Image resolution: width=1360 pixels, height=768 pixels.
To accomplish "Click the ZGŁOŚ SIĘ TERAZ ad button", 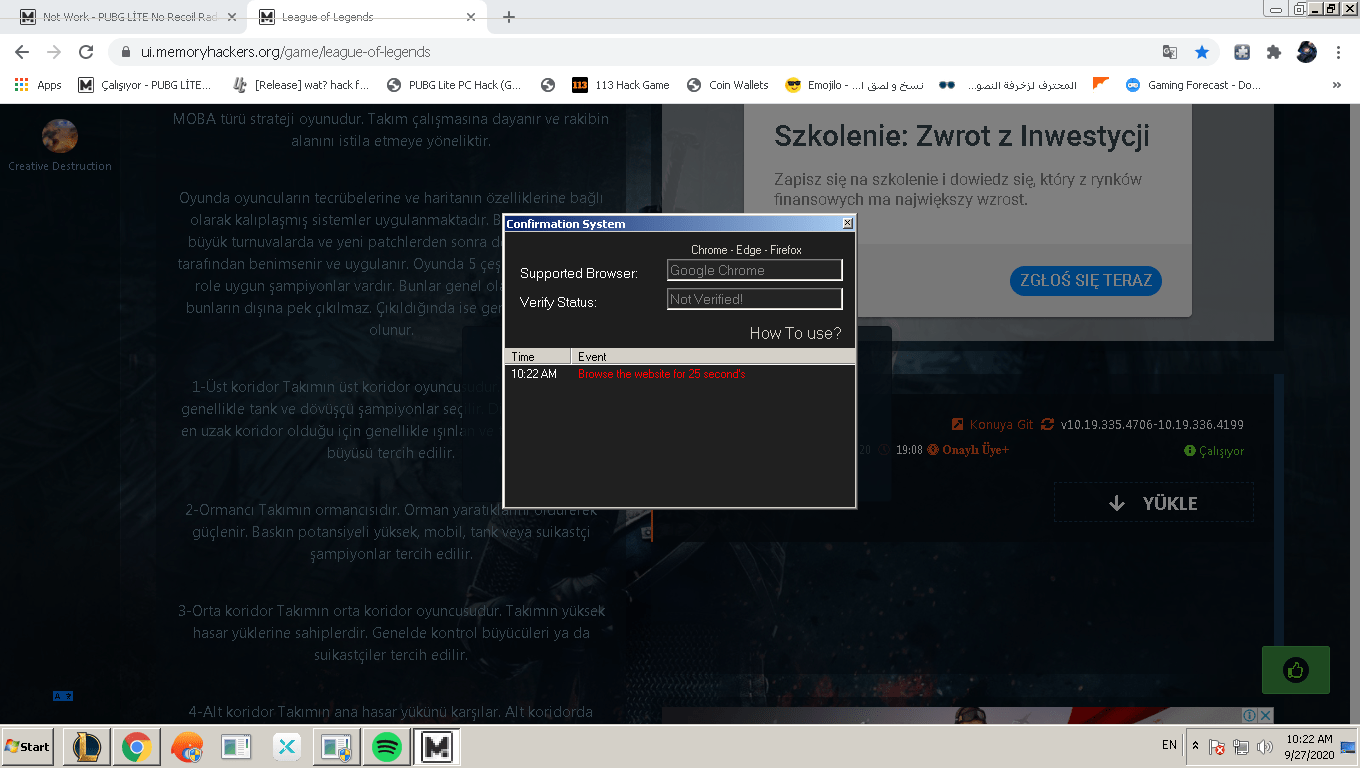I will [x=1085, y=280].
